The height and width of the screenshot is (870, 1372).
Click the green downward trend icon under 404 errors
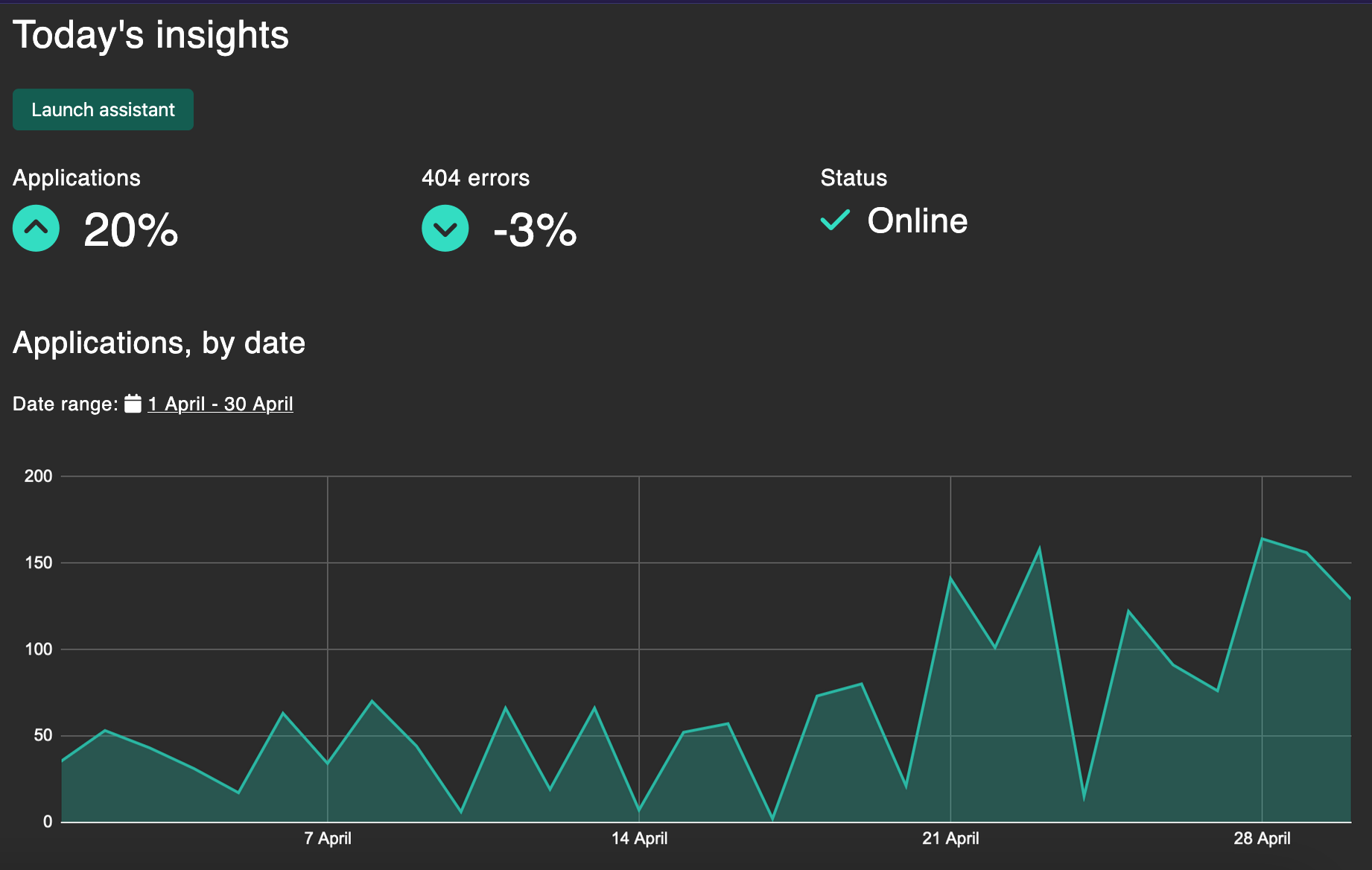coord(445,228)
